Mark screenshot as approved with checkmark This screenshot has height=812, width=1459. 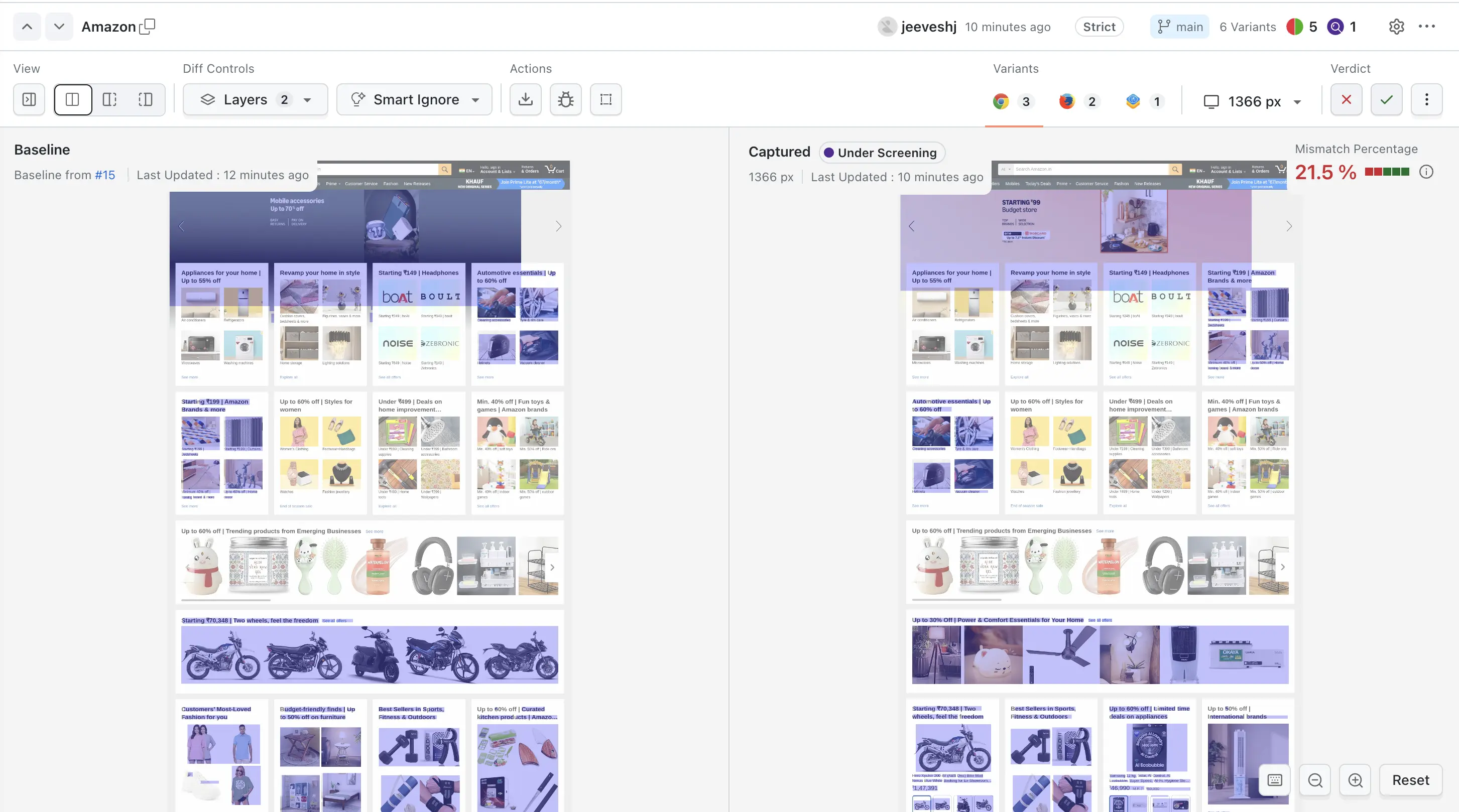1386,100
